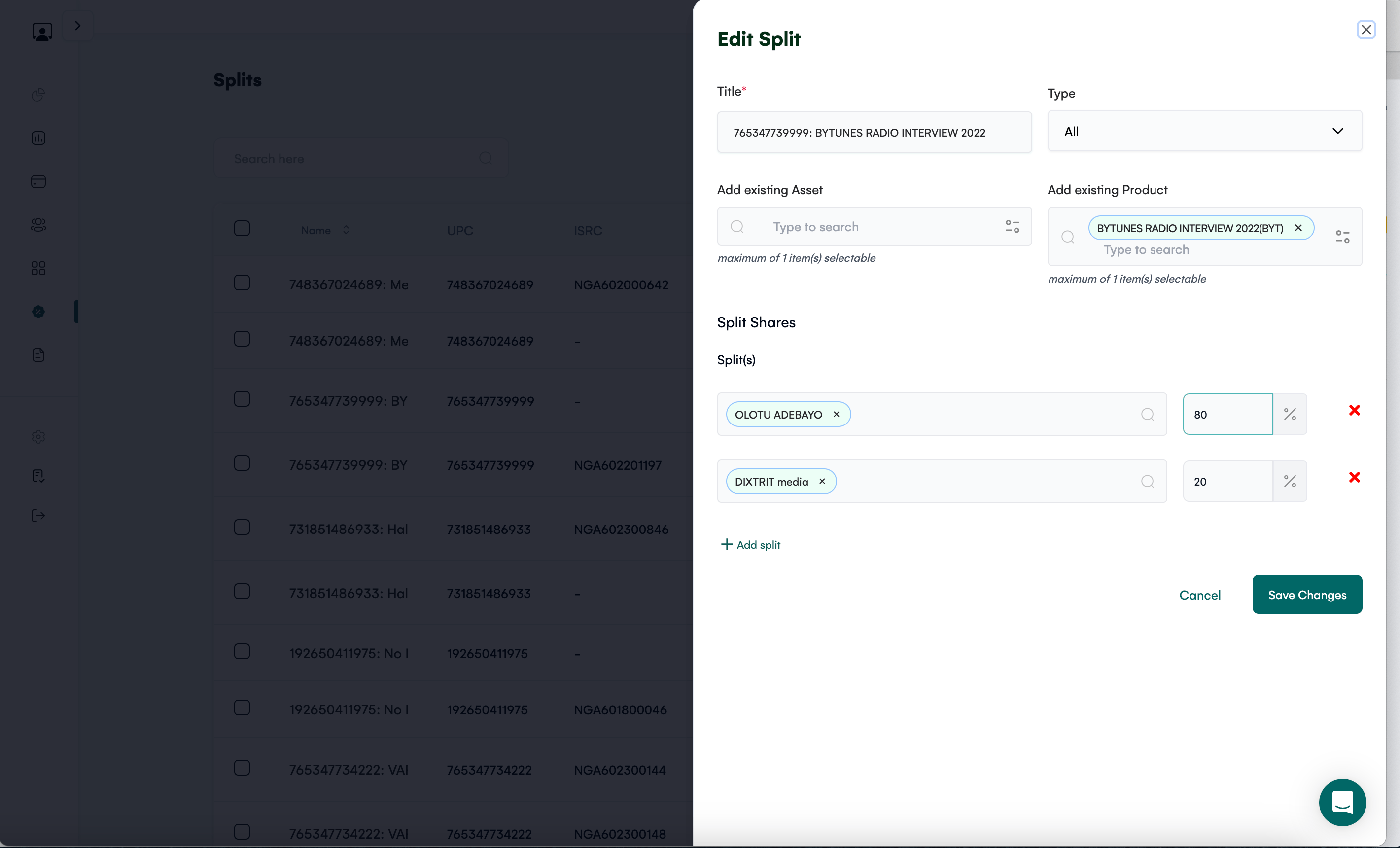1400x848 pixels.
Task: Click the Add split link
Action: 751,544
